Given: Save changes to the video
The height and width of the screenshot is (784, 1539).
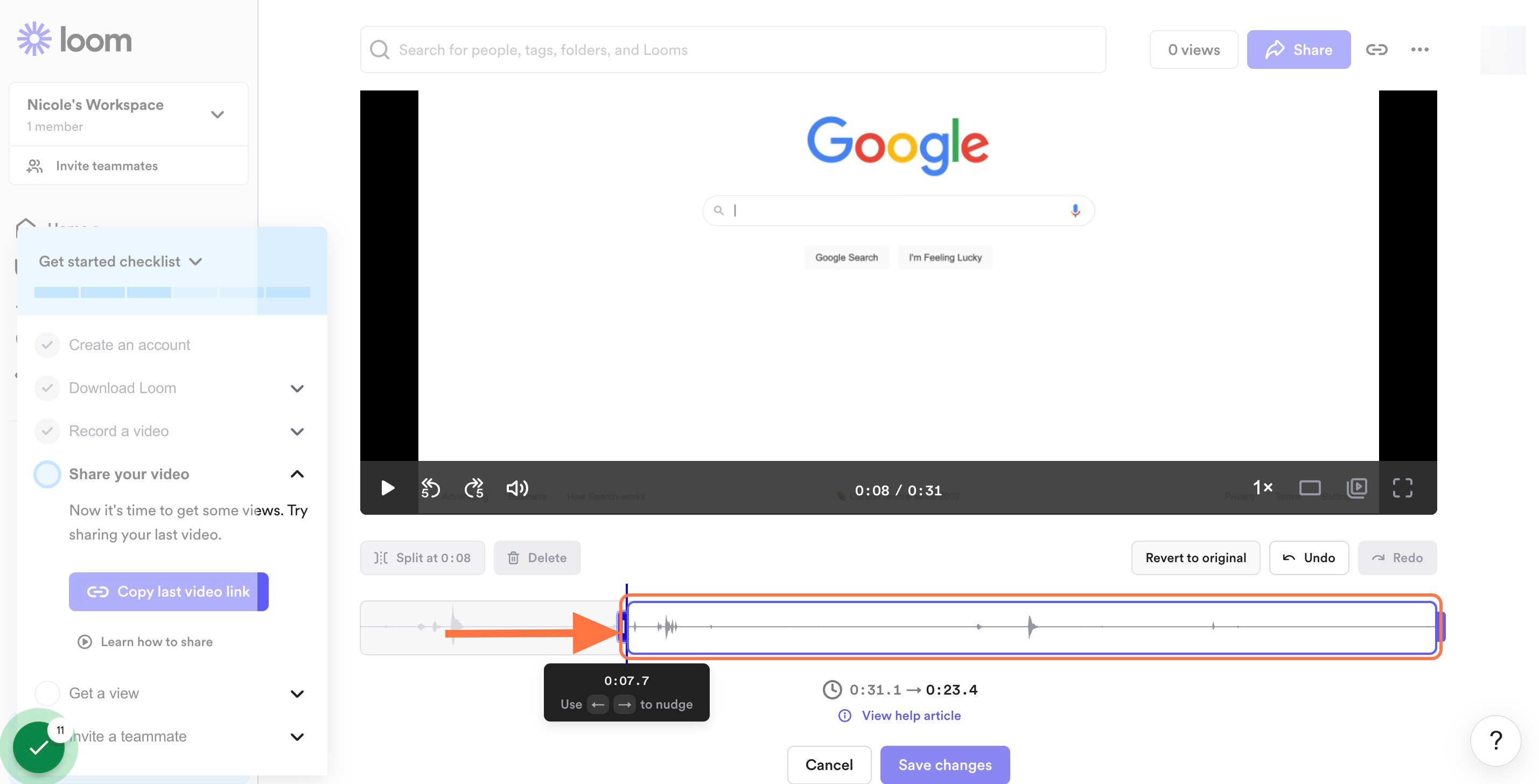Looking at the screenshot, I should click(945, 764).
